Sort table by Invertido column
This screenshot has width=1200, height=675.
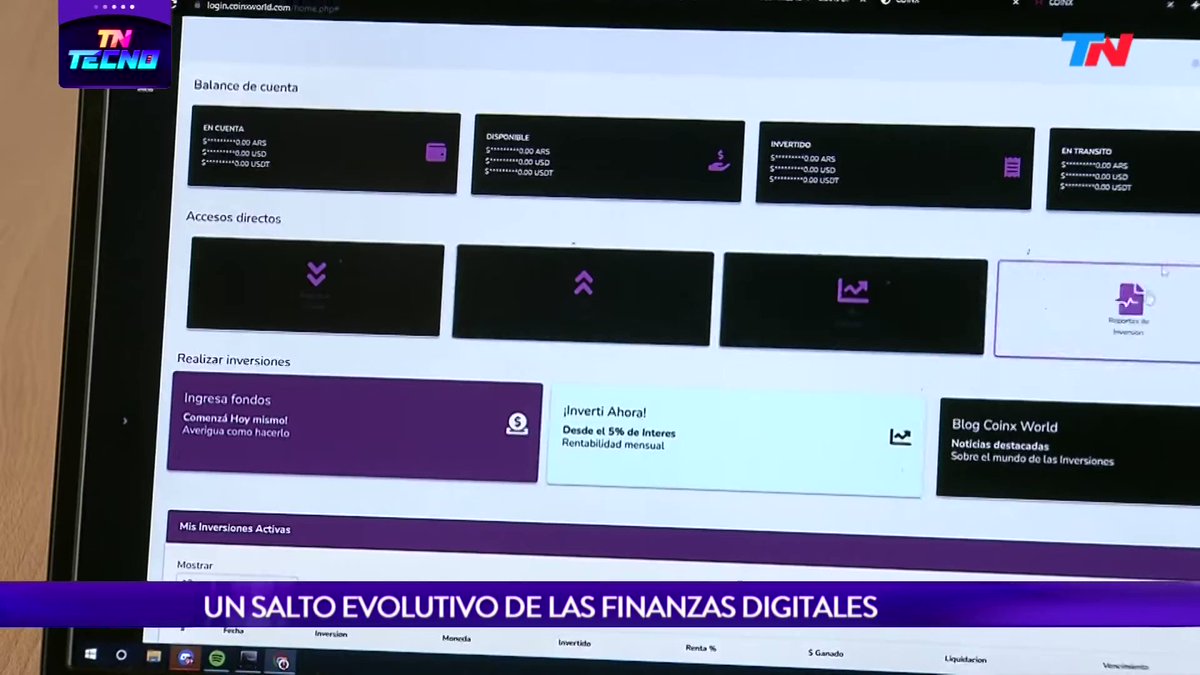point(574,643)
